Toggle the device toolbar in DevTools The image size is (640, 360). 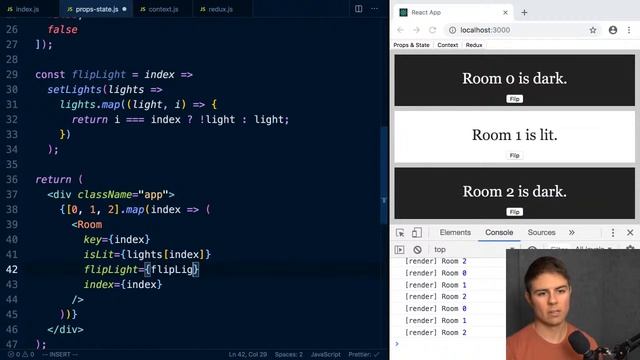point(416,233)
